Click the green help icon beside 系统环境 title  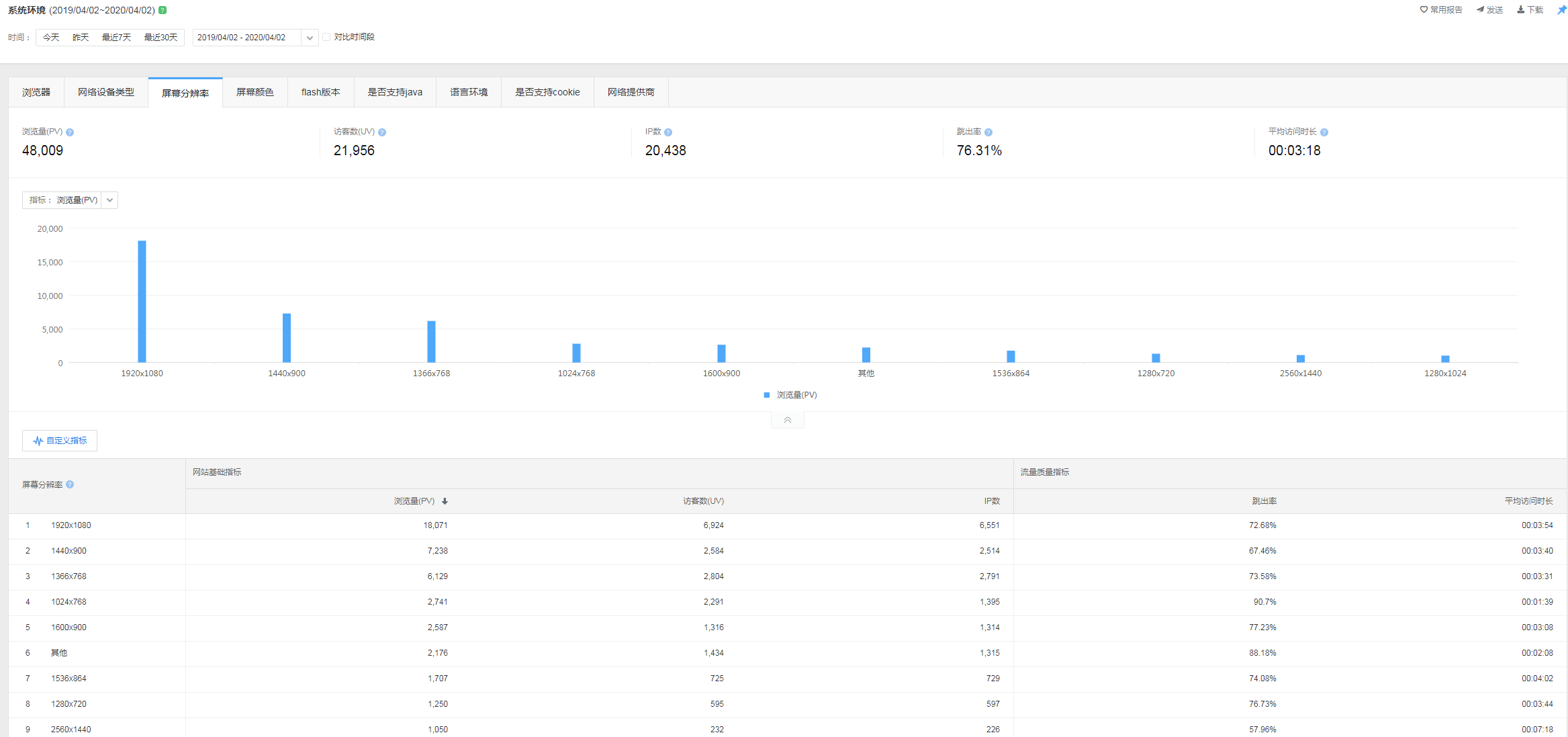[163, 10]
